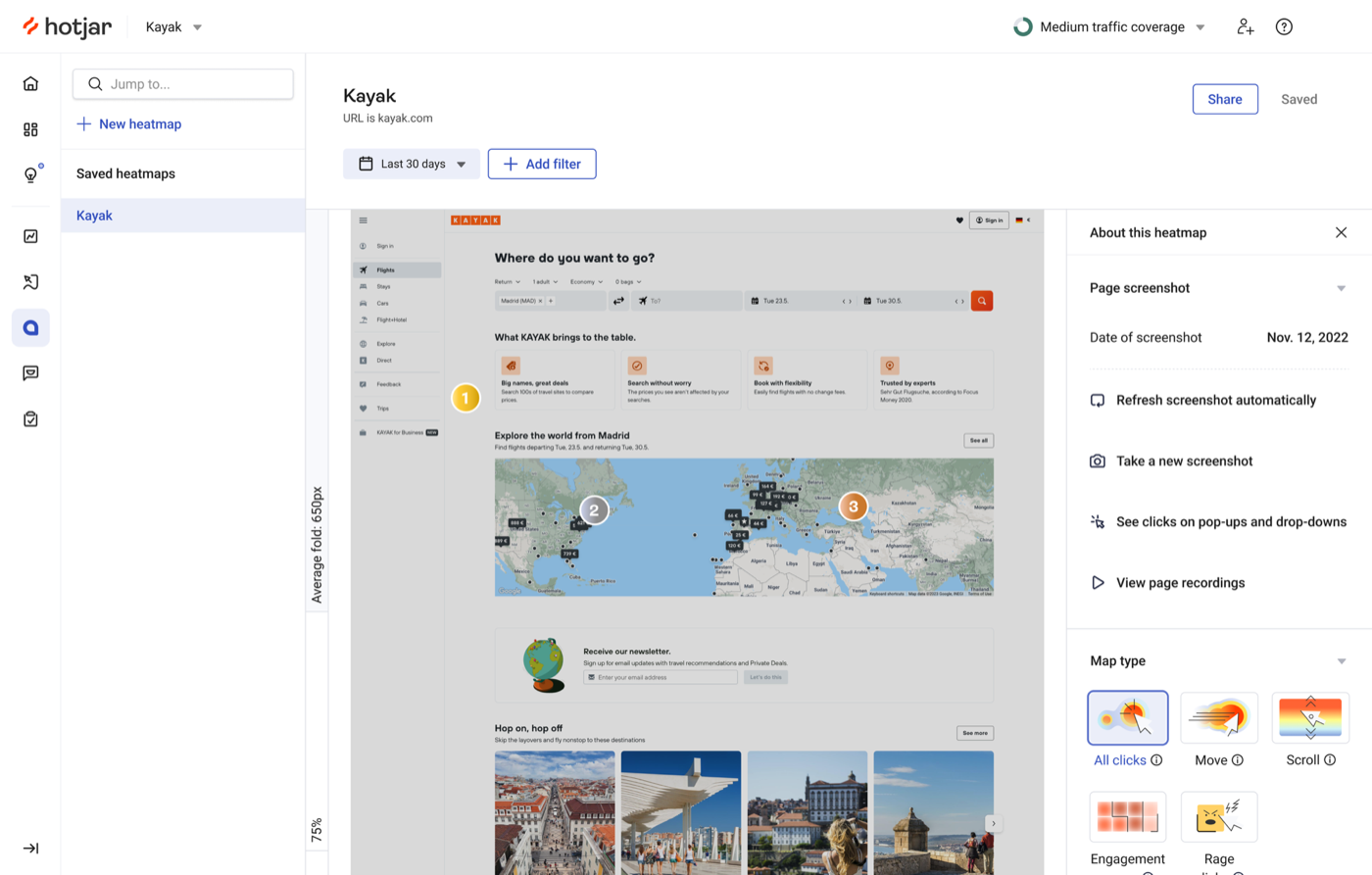Viewport: 1372px width, 875px height.
Task: Click the See more button in heatmap
Action: coord(975,733)
